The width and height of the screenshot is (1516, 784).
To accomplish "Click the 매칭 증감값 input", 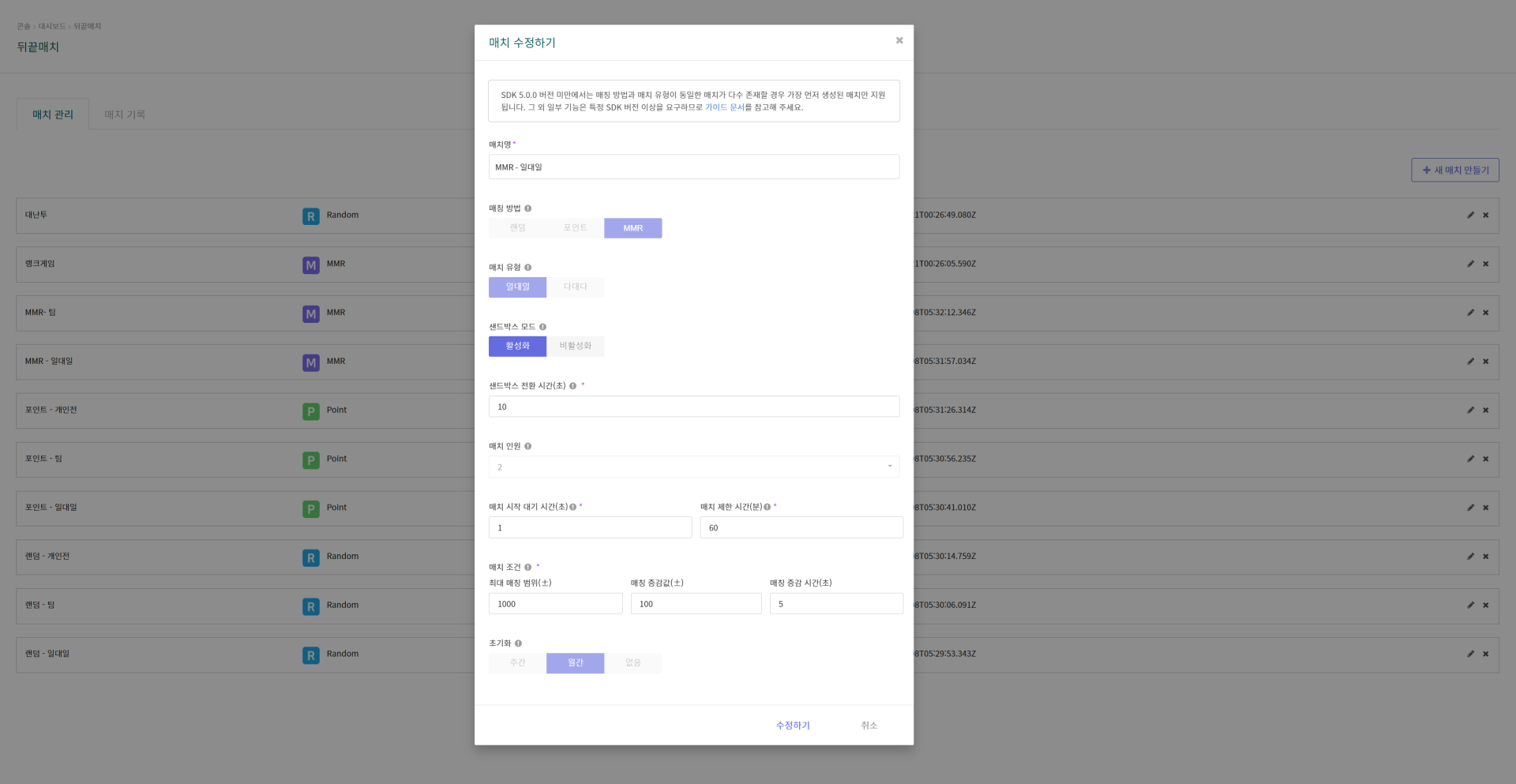I will tap(696, 604).
